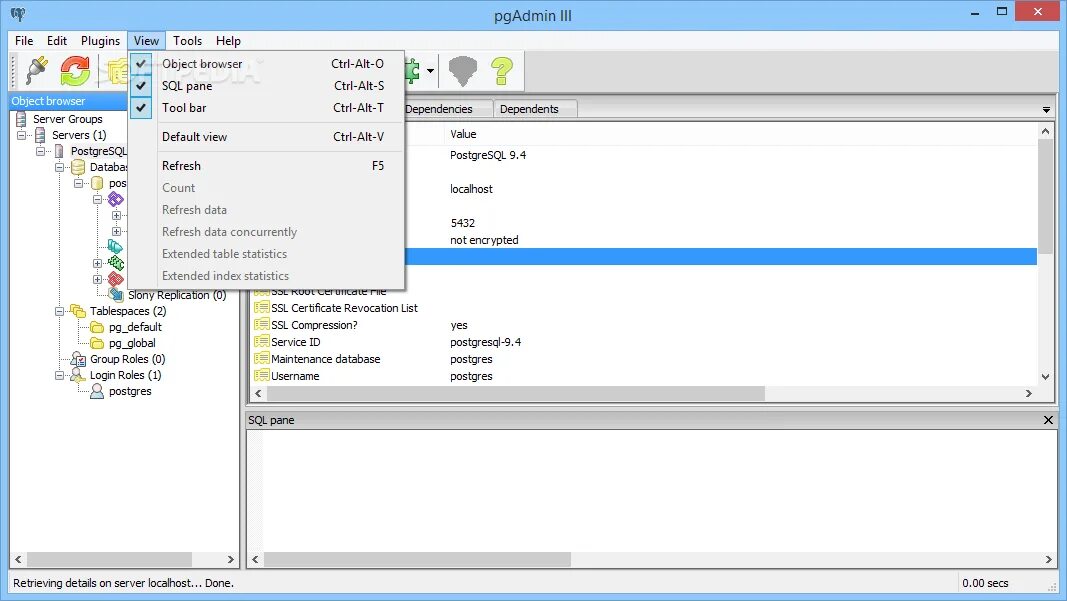The image size is (1067, 601).
Task: Click the Group Roles icon
Action: tap(78, 359)
